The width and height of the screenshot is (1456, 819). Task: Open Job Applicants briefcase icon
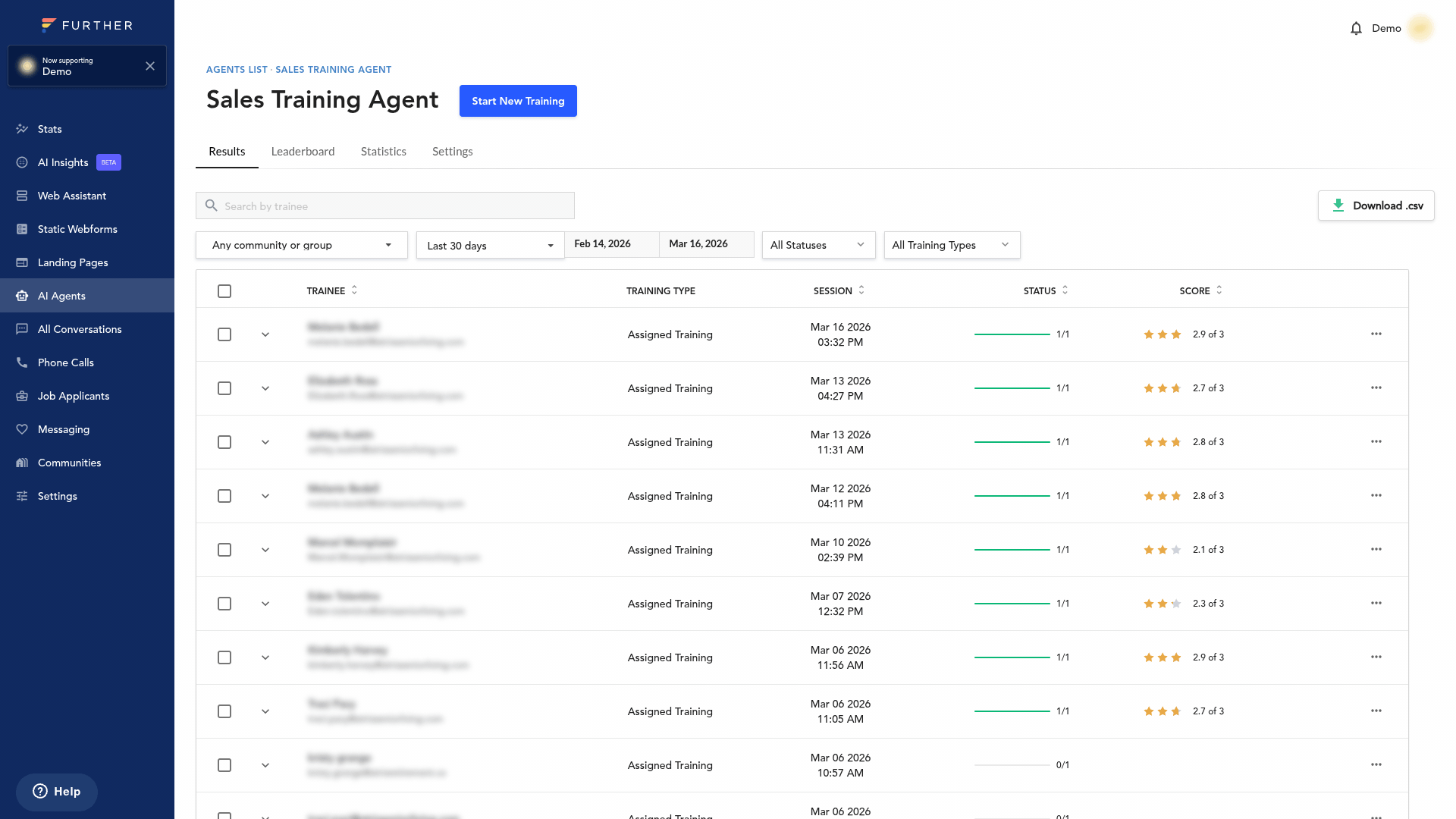22,396
